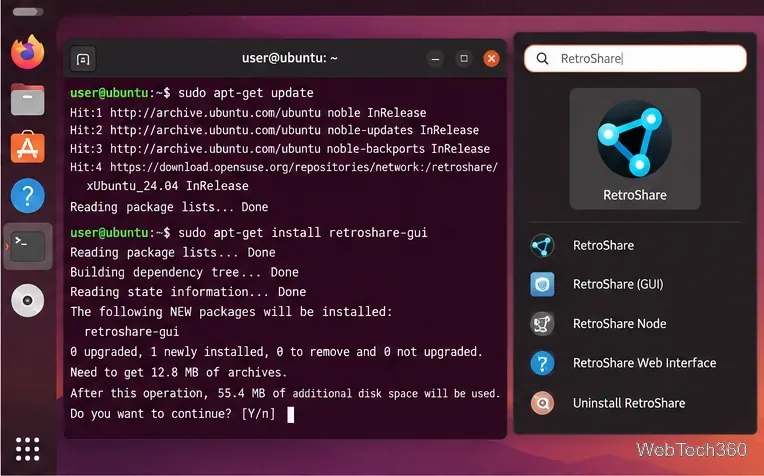This screenshot has width=764, height=476.
Task: Click "Need to get 12.8 MB" line
Action: (x=178, y=373)
